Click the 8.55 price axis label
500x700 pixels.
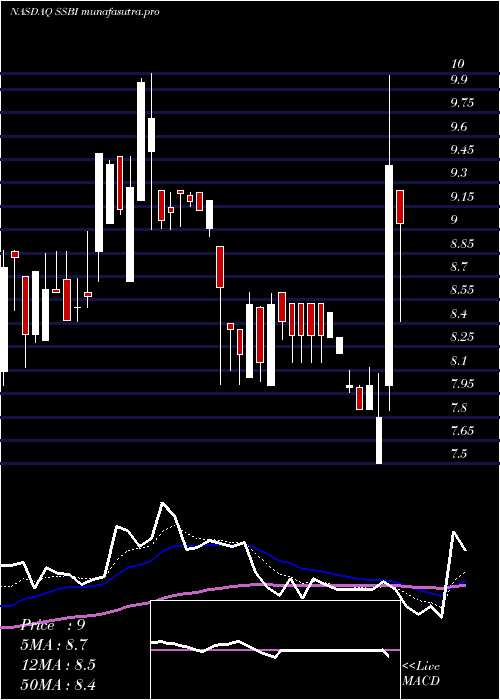pyautogui.click(x=462, y=290)
